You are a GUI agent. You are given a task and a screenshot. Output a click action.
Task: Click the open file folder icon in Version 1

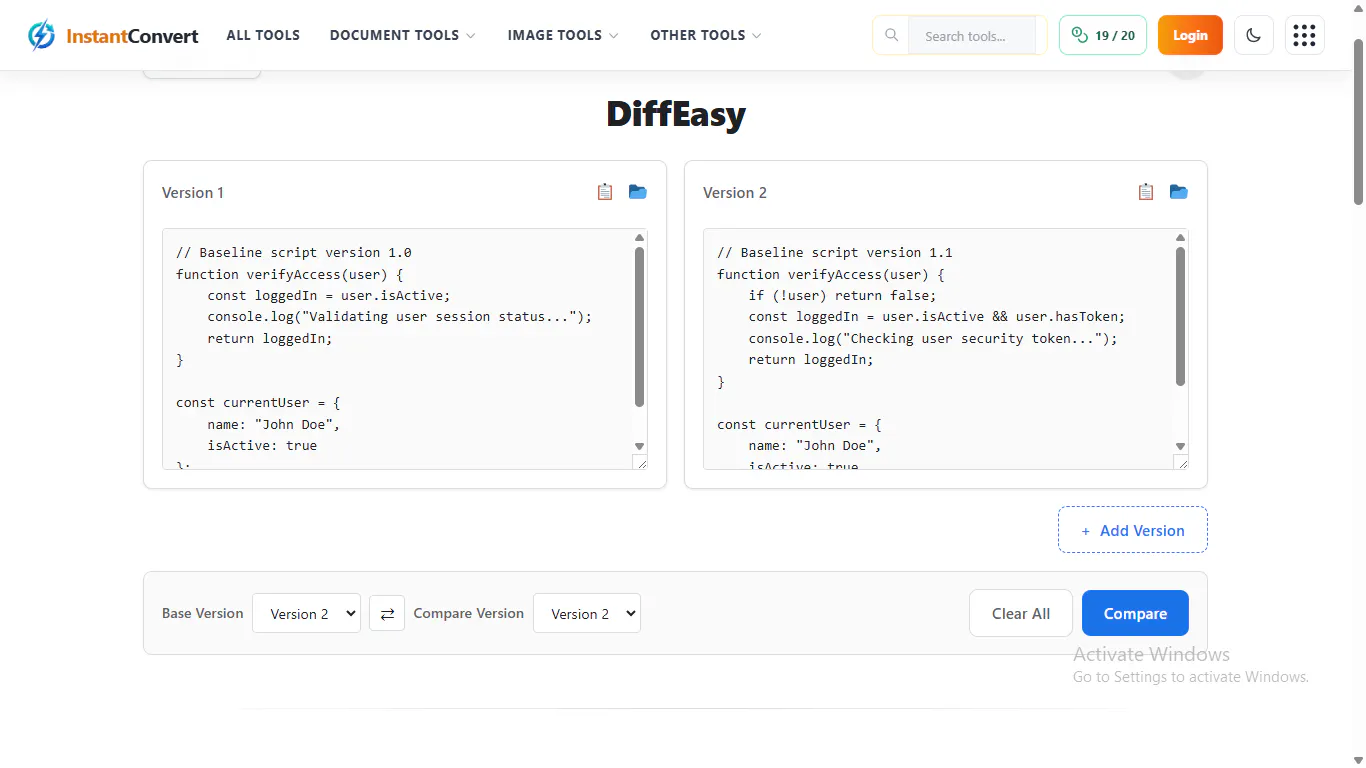point(638,192)
